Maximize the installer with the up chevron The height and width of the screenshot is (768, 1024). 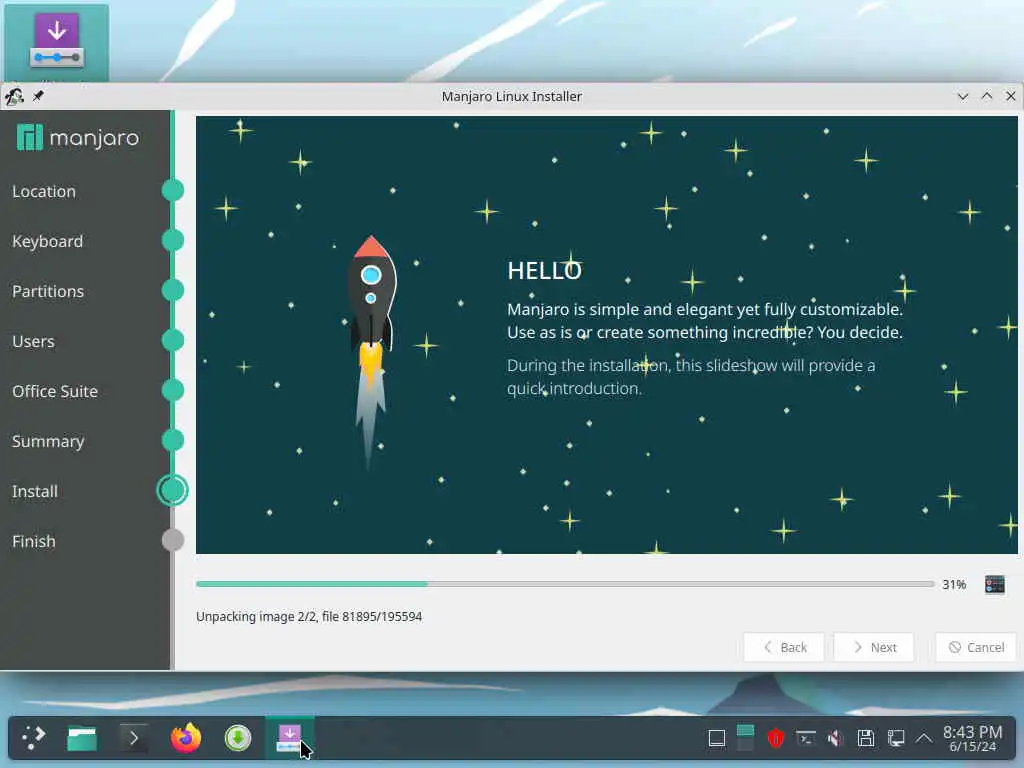coord(987,96)
